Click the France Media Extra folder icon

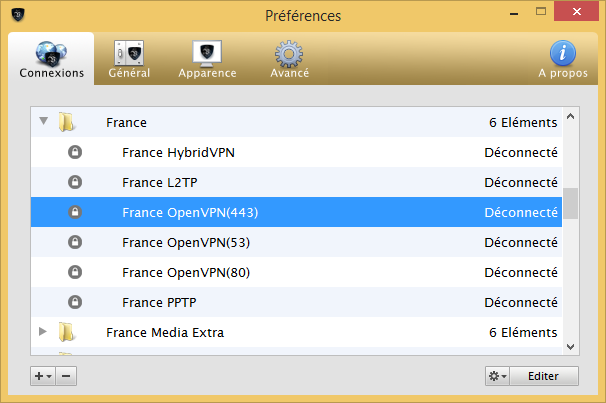click(x=66, y=332)
